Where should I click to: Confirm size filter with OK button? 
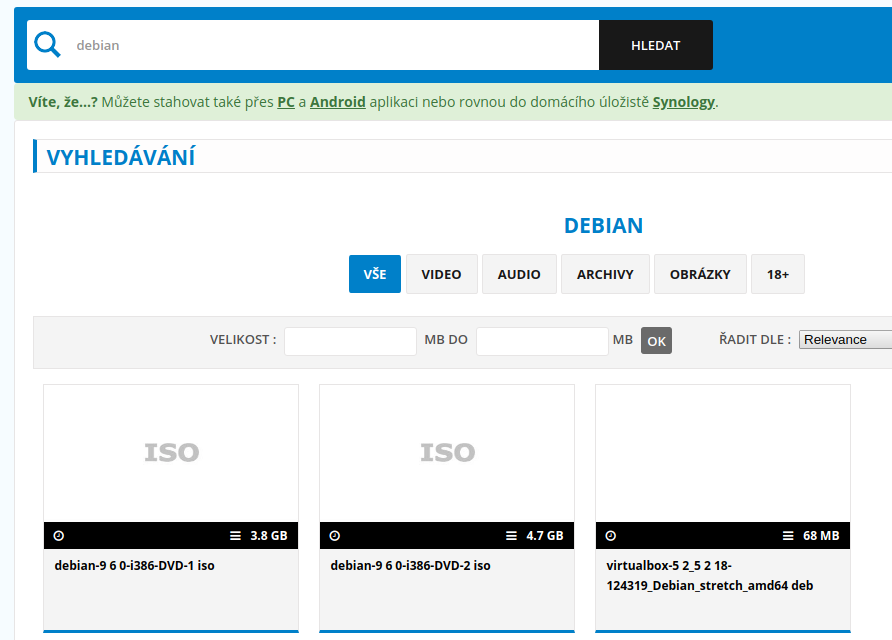click(x=656, y=341)
